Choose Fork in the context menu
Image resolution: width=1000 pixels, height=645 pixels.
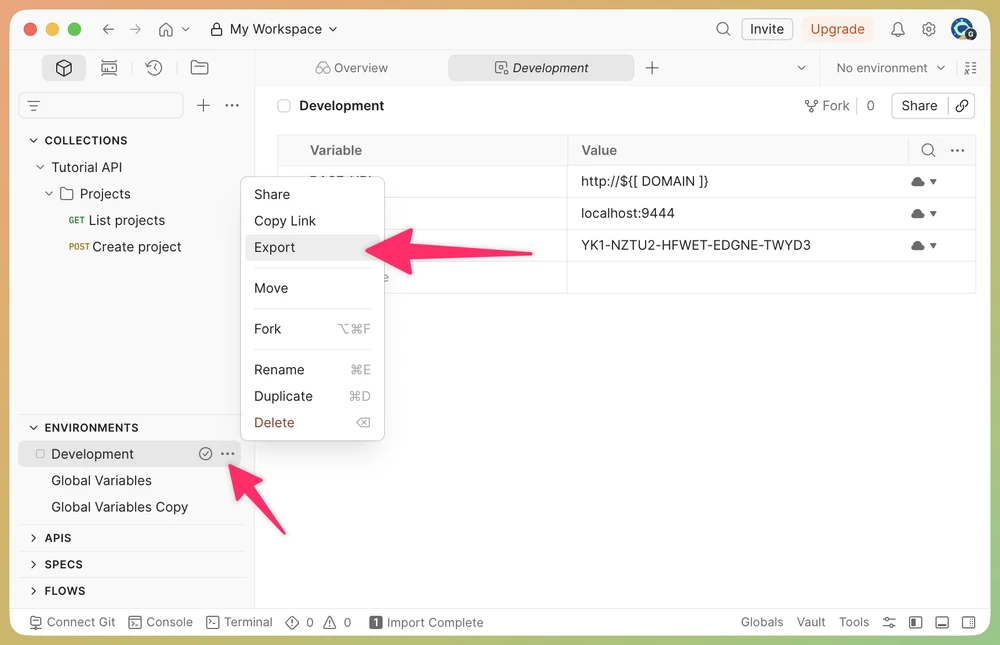coord(312,329)
